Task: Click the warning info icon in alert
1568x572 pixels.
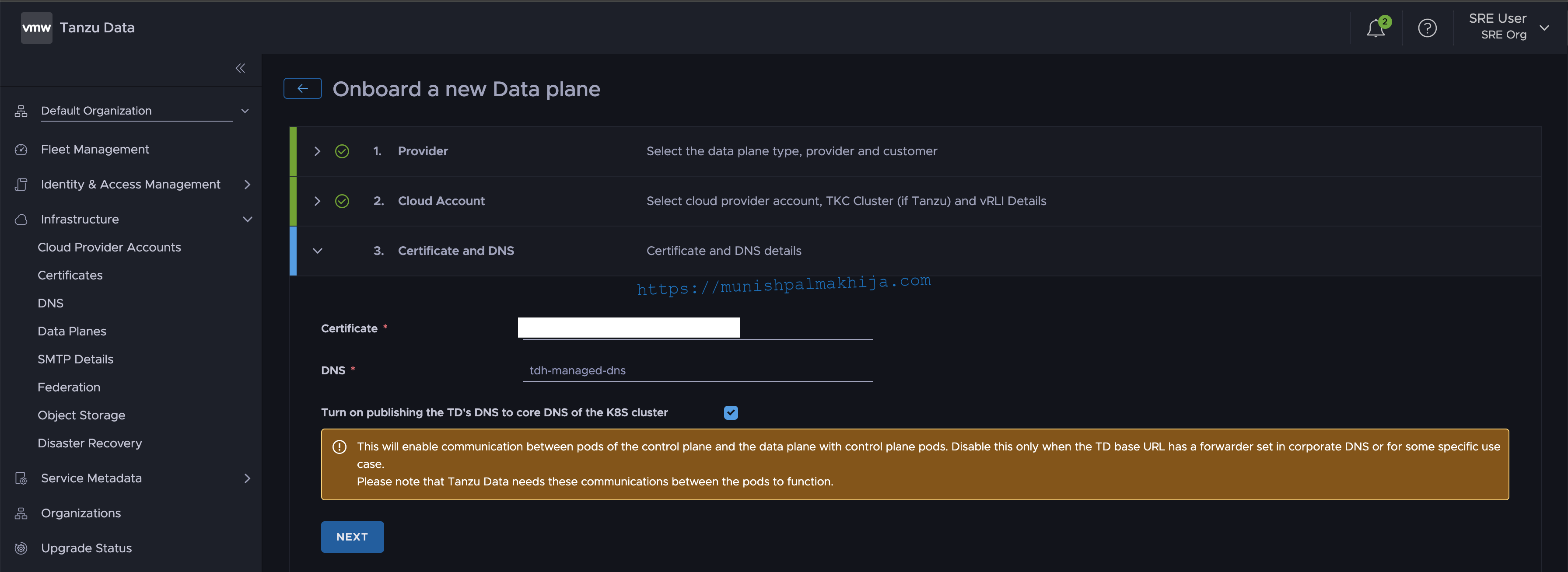Action: (339, 447)
